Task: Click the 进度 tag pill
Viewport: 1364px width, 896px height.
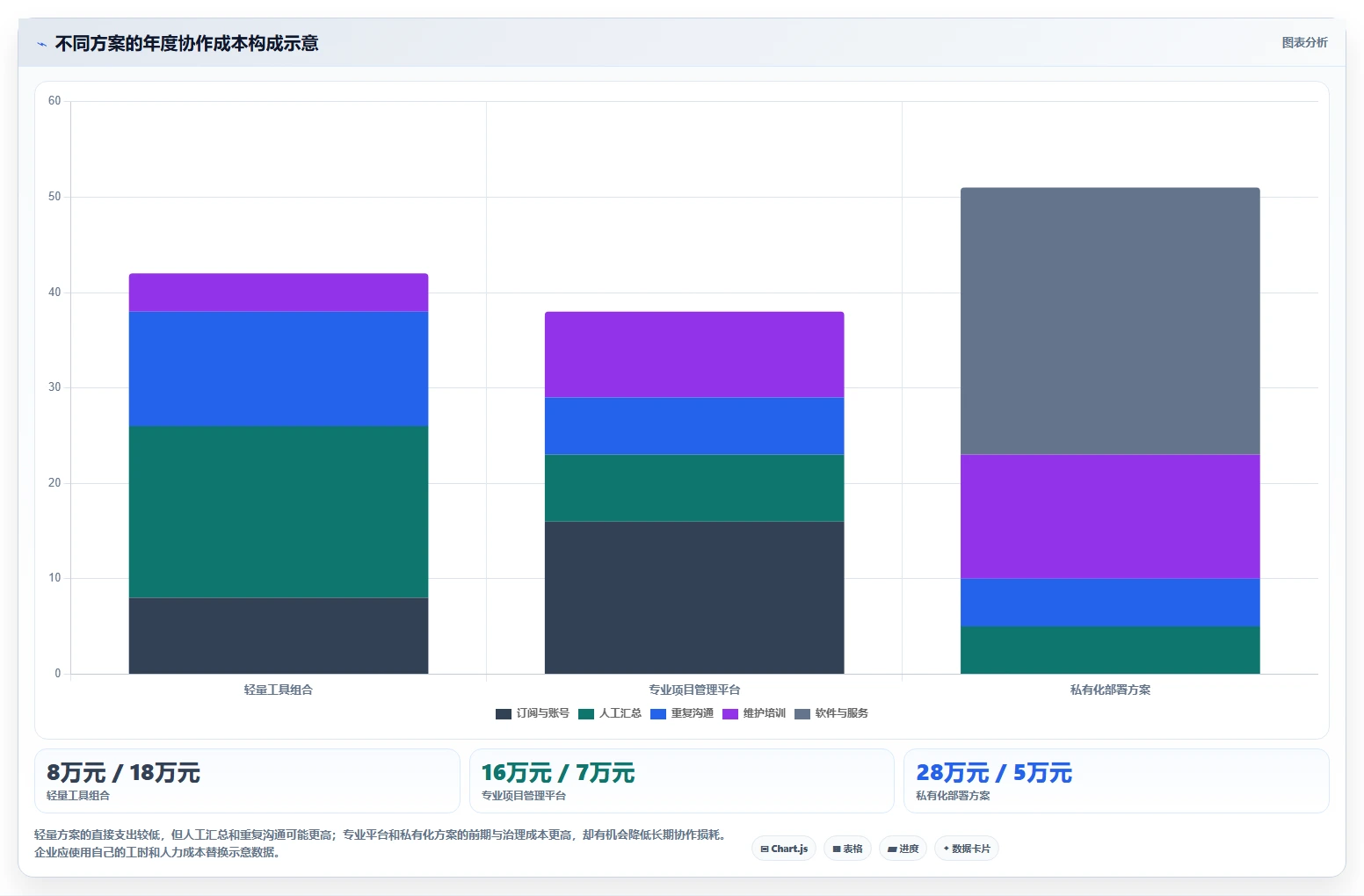Action: coord(903,849)
